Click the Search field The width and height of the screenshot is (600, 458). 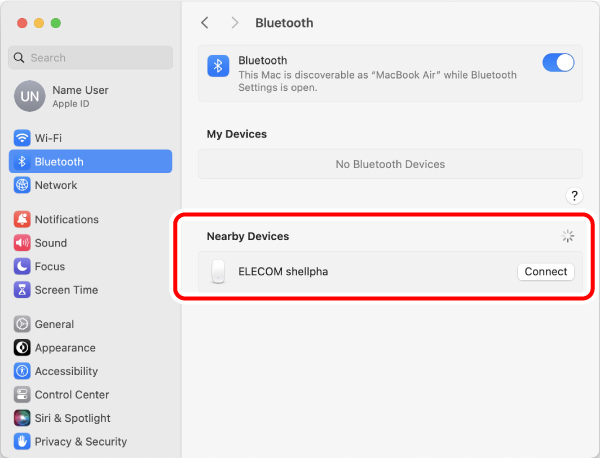point(90,58)
